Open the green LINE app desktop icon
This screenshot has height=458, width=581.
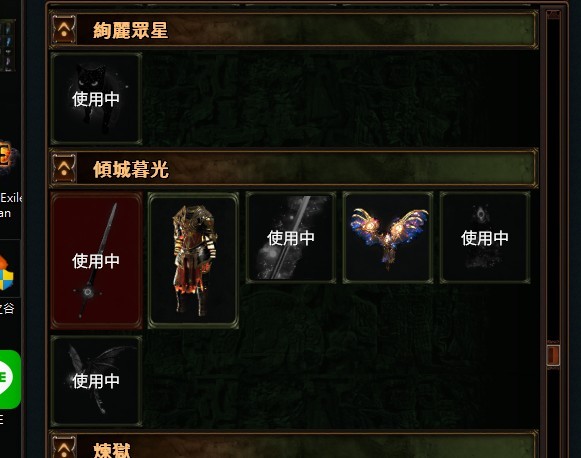click(x=8, y=379)
